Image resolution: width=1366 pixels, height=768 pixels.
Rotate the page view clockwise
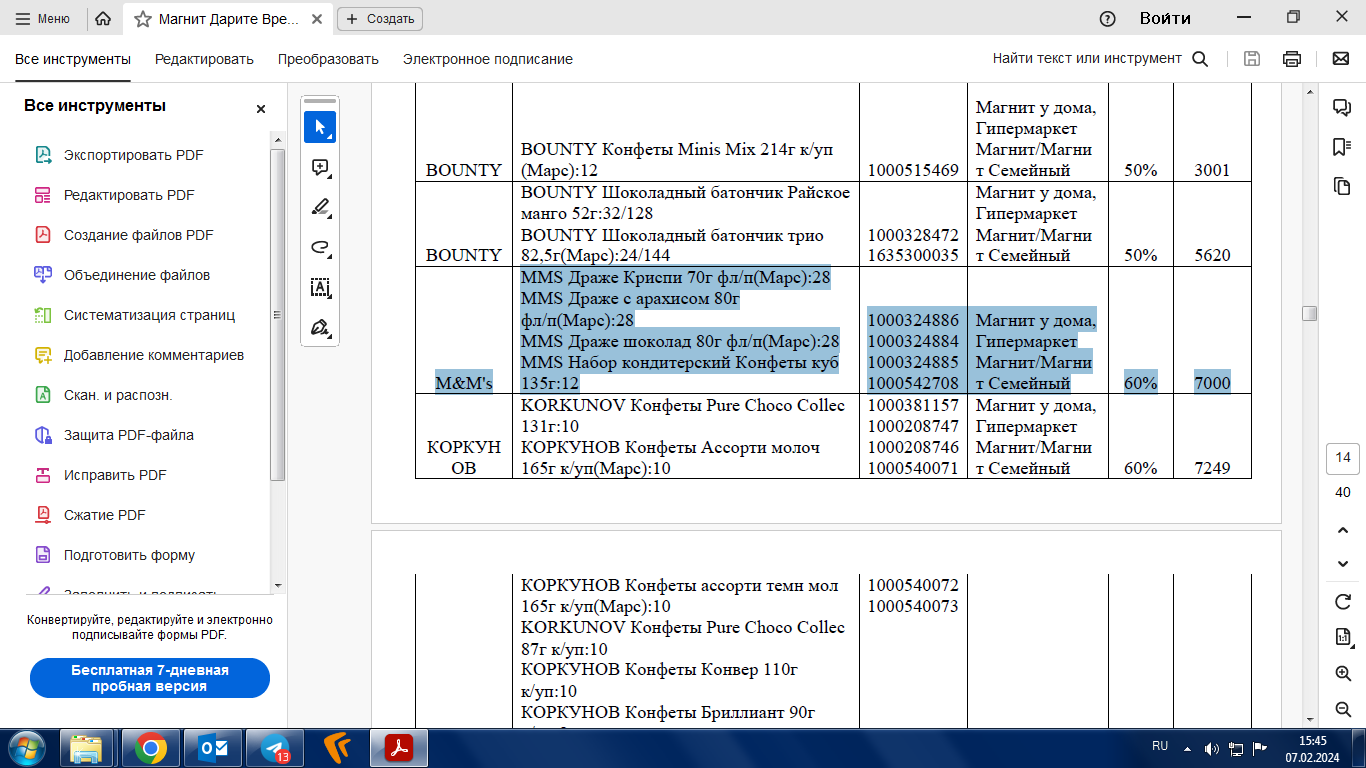tap(1343, 602)
